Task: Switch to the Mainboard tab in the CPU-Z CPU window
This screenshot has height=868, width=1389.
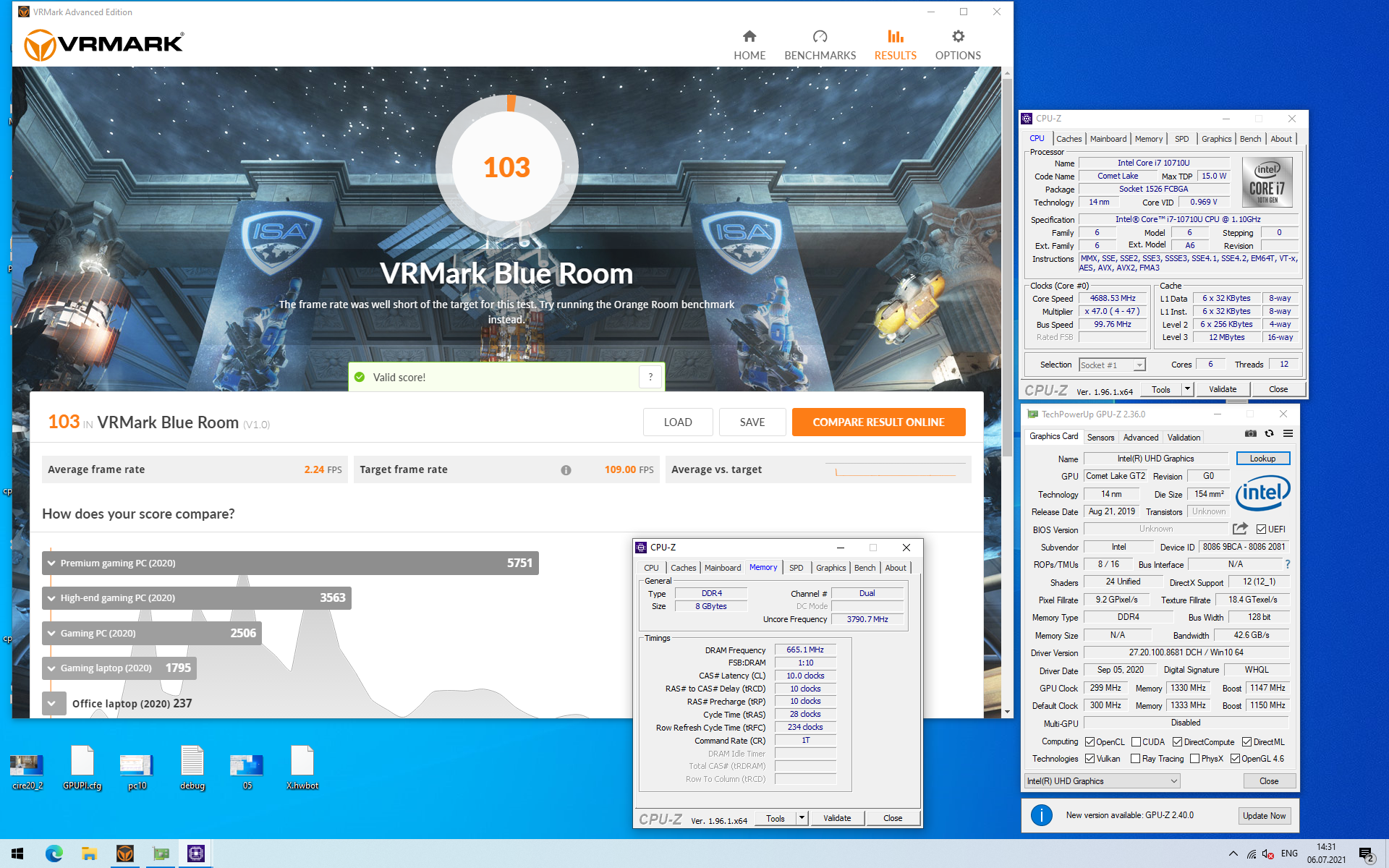Action: 1108,139
